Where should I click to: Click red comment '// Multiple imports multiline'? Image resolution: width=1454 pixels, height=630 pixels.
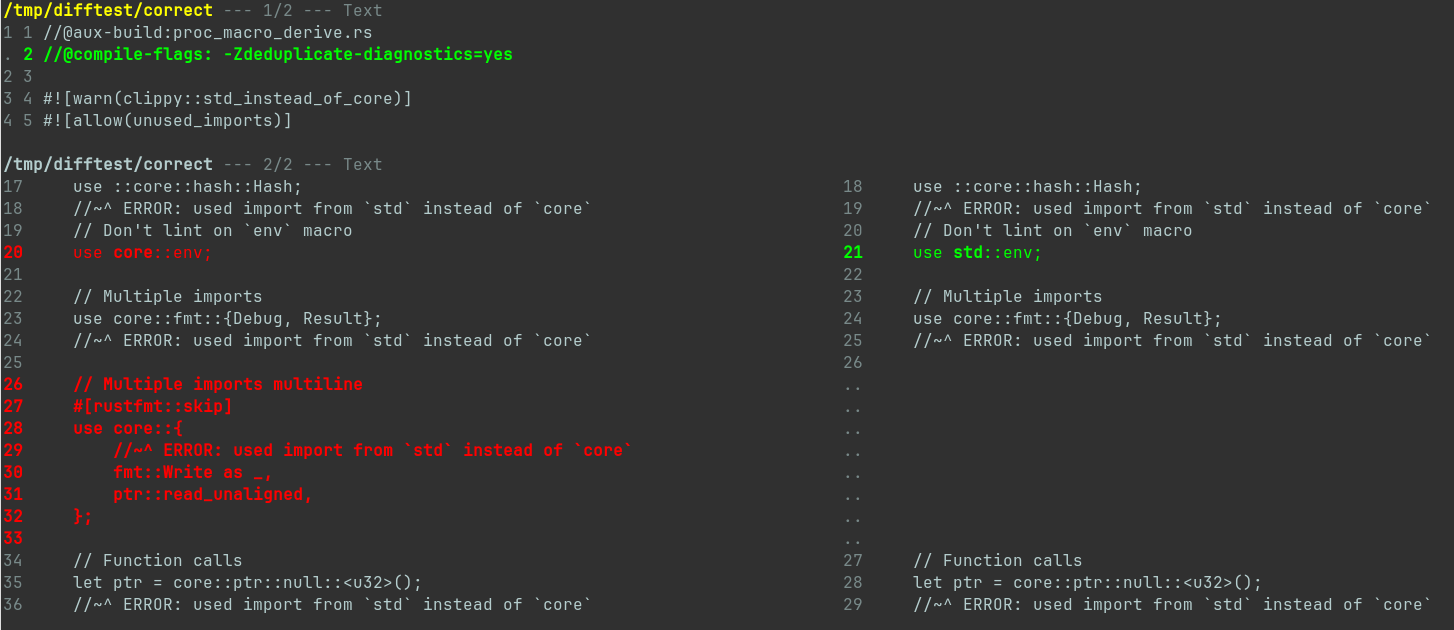tap(217, 384)
